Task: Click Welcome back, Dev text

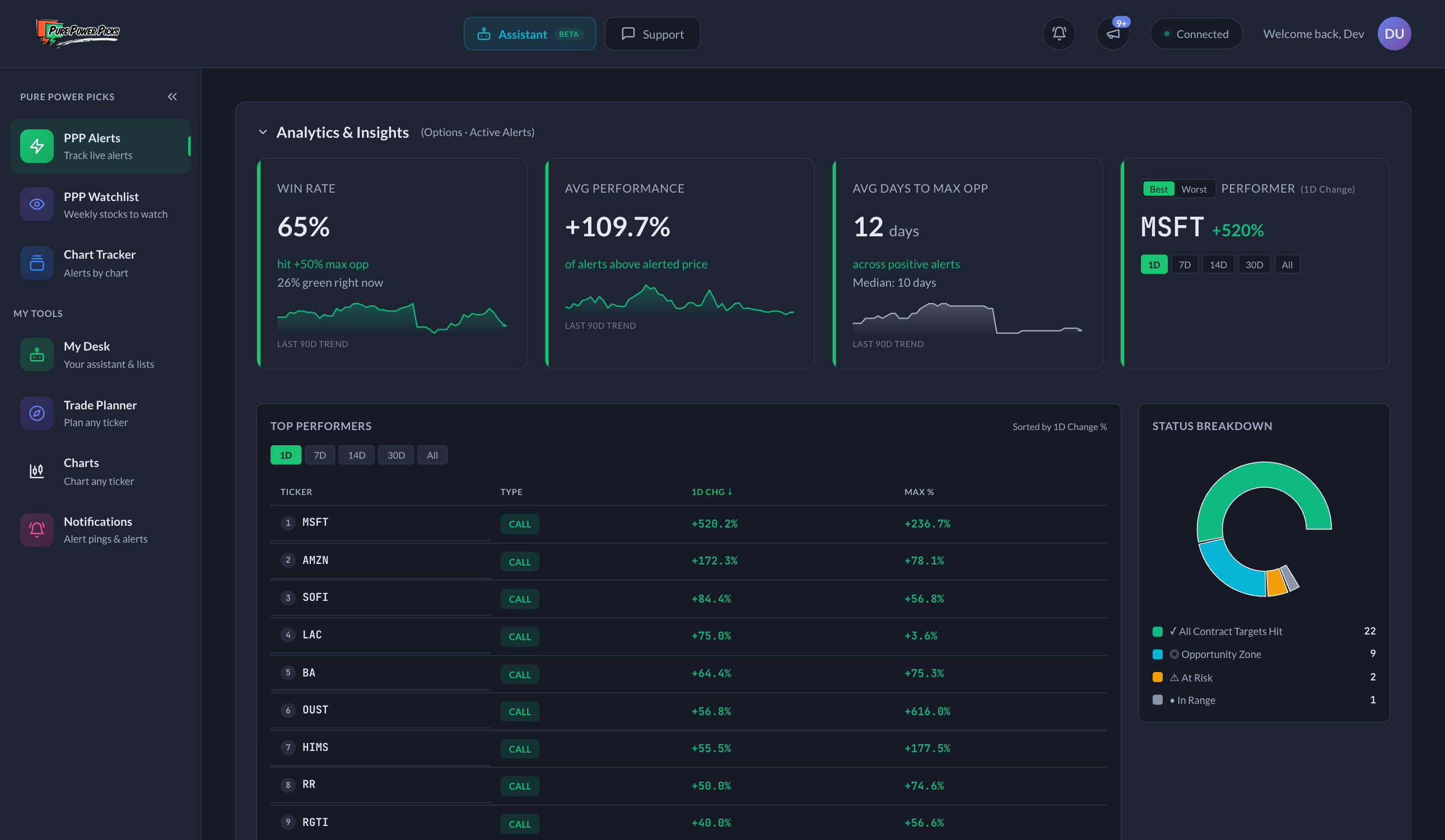Action: [1313, 34]
